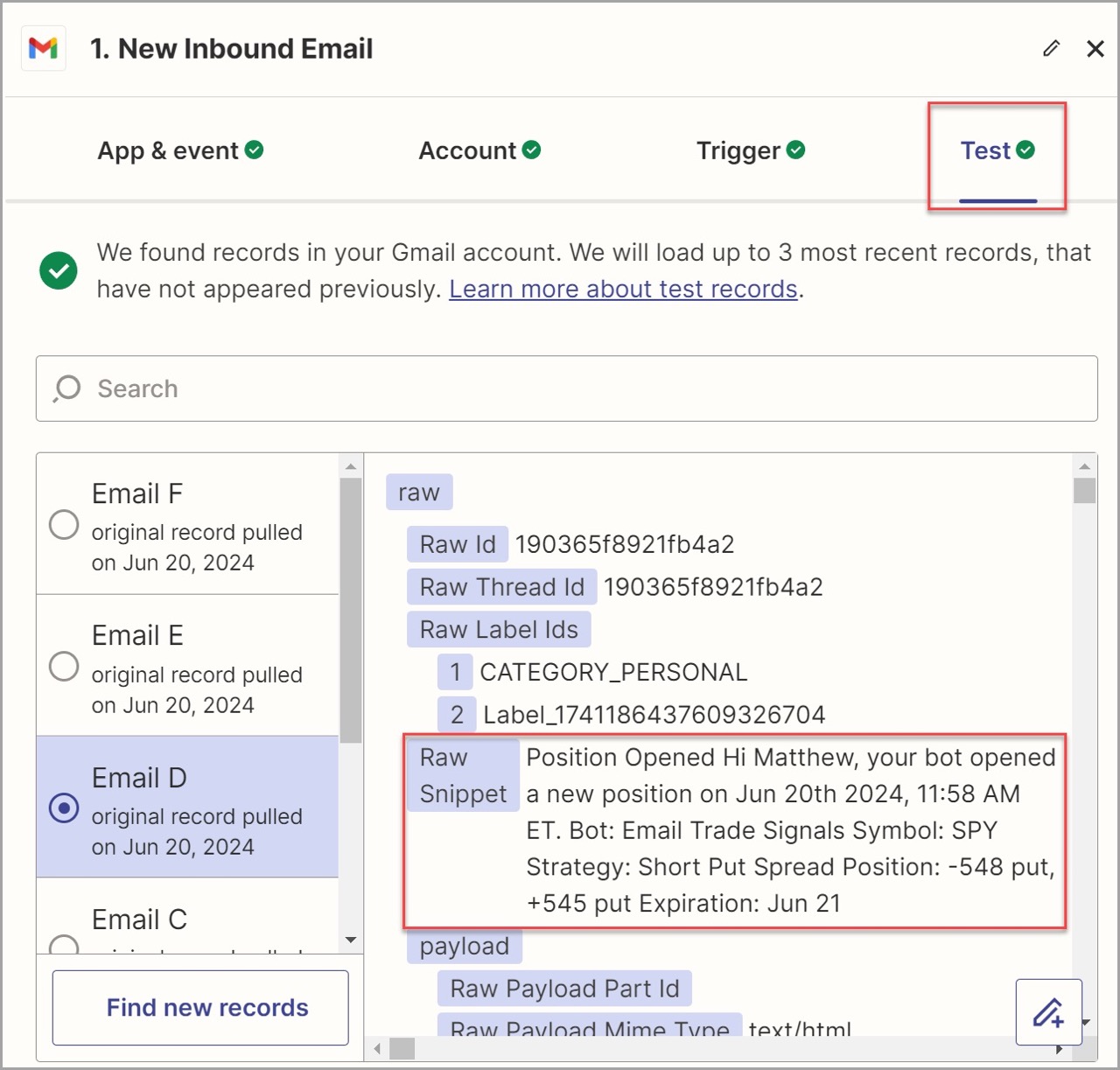Deselect the Email D radio button
The width and height of the screenshot is (1120, 1070).
click(63, 808)
